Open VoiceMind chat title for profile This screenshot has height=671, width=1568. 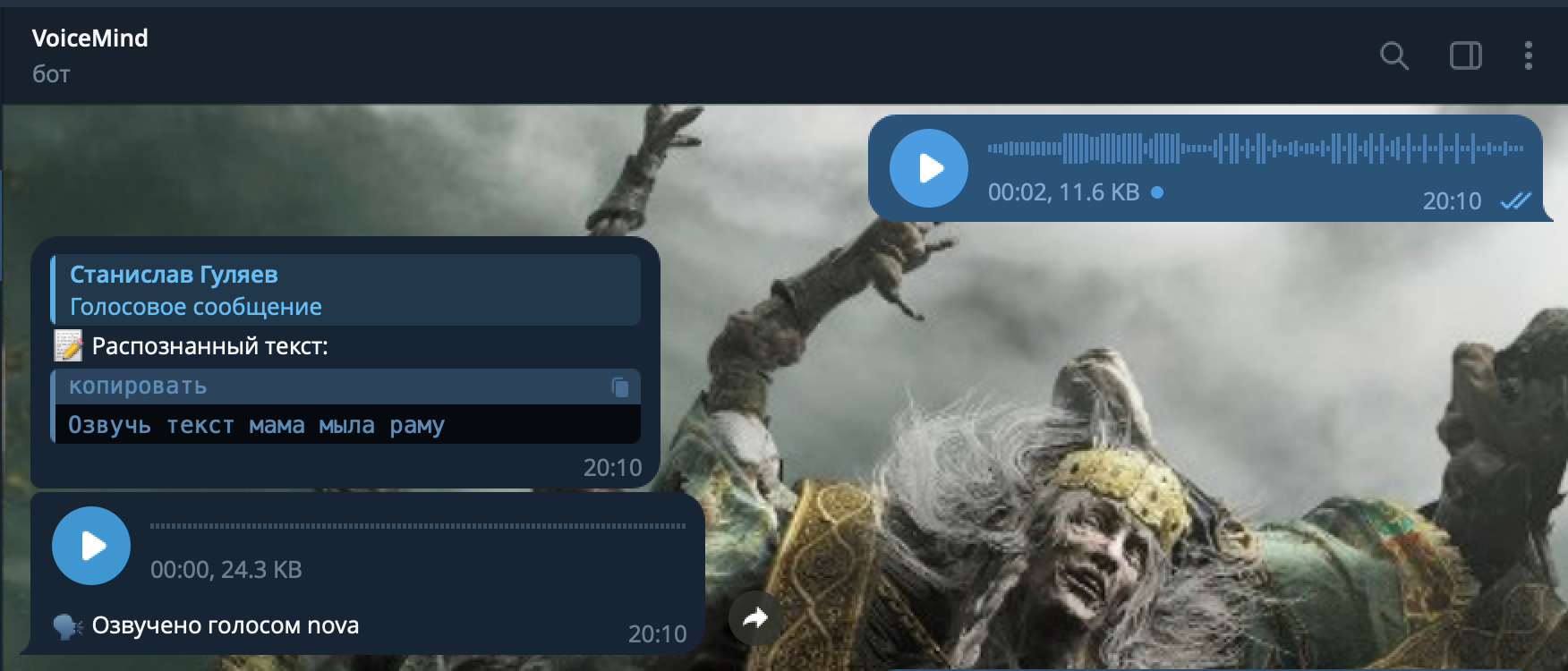click(90, 38)
